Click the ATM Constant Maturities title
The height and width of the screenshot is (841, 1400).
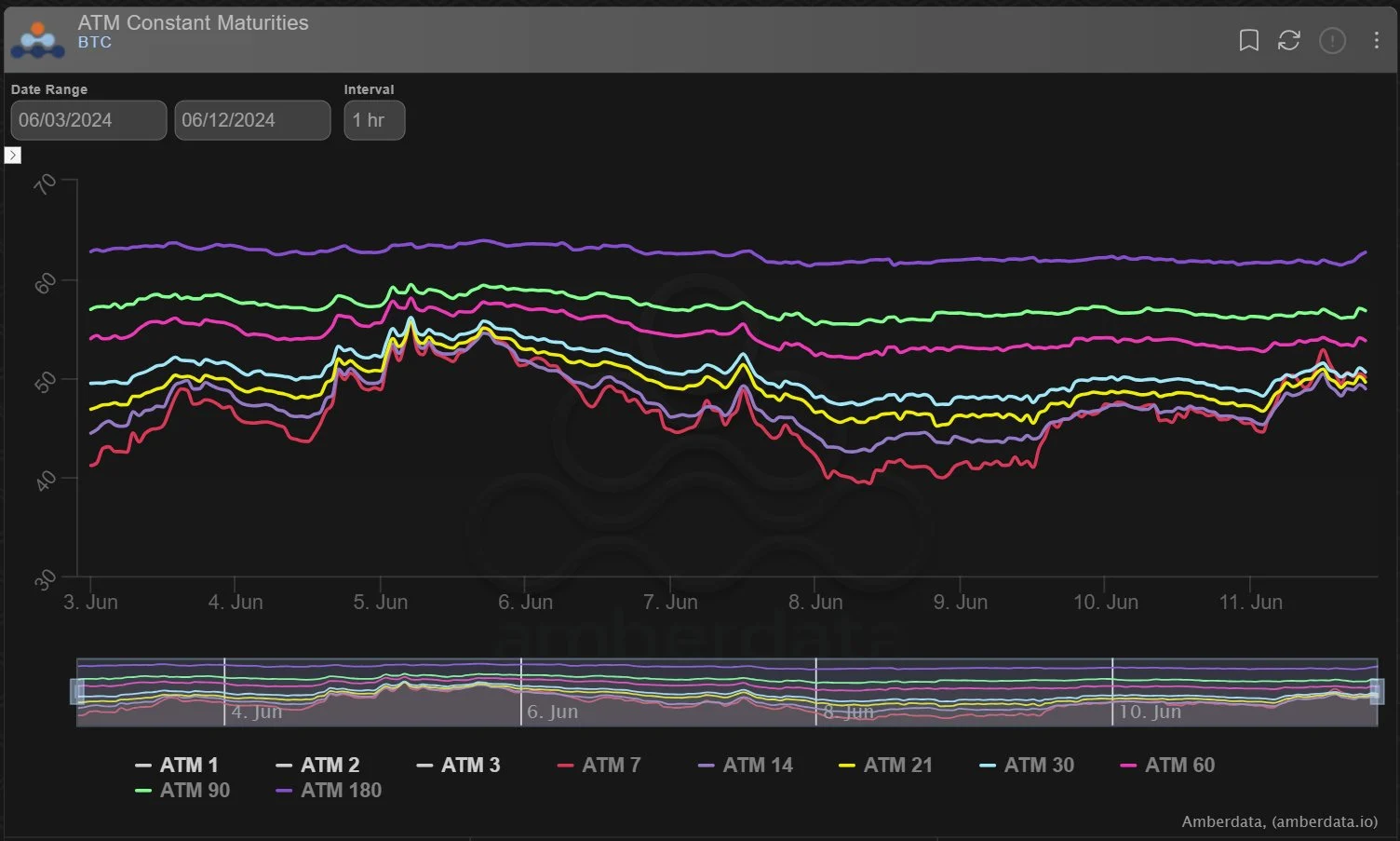click(193, 22)
